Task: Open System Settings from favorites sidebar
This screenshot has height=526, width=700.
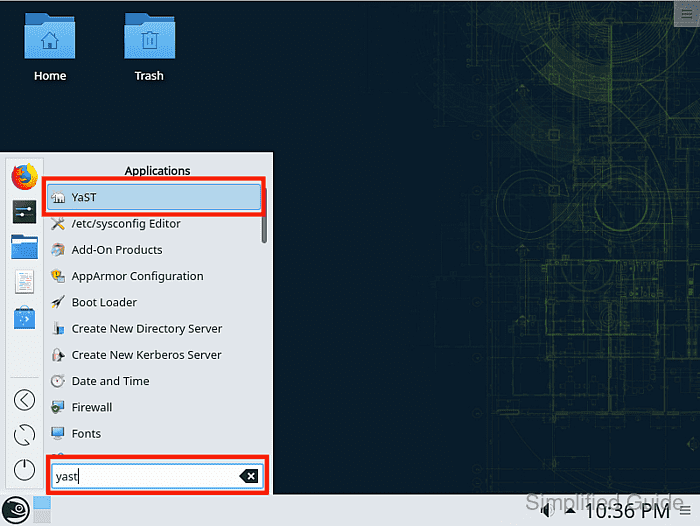Action: coord(25,212)
